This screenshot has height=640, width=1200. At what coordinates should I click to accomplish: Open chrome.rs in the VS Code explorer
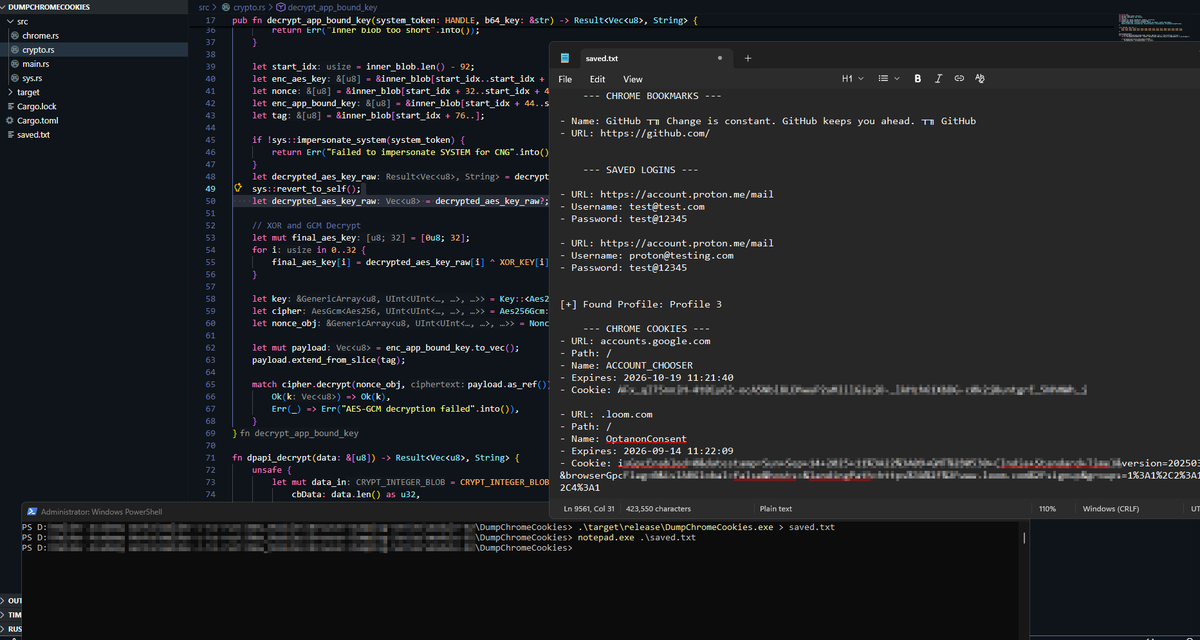[94, 35]
